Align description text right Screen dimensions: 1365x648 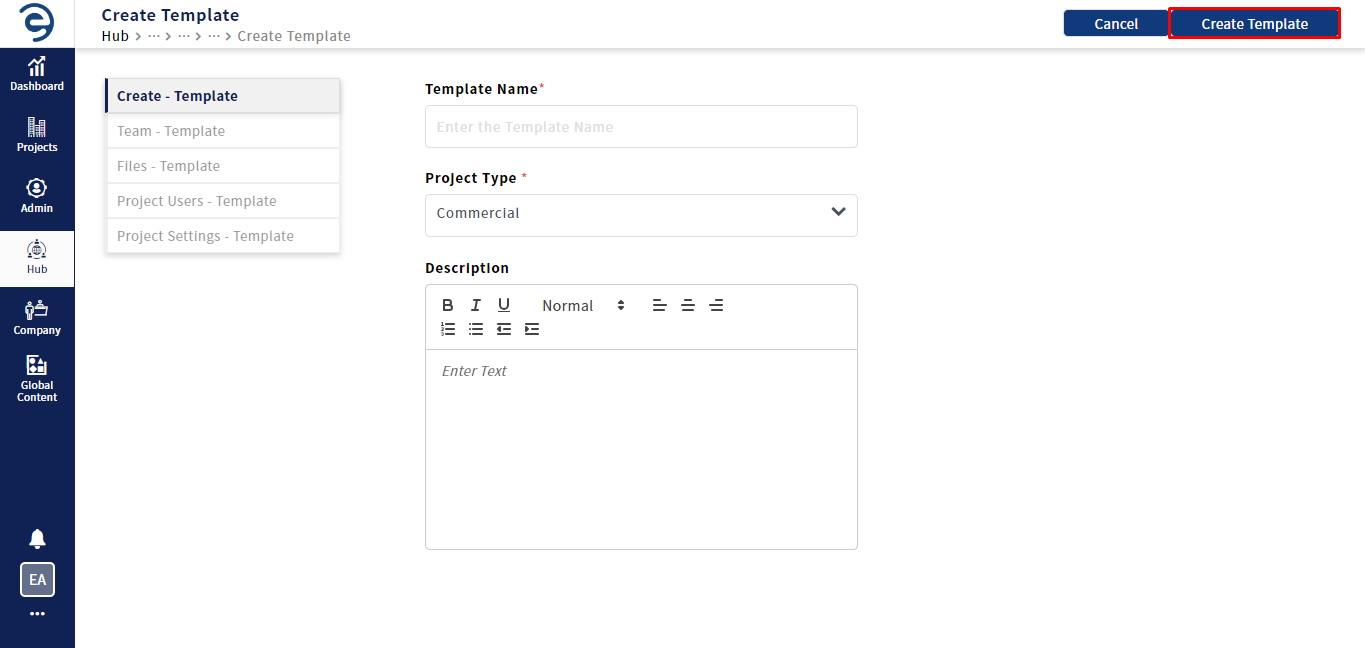pos(716,305)
